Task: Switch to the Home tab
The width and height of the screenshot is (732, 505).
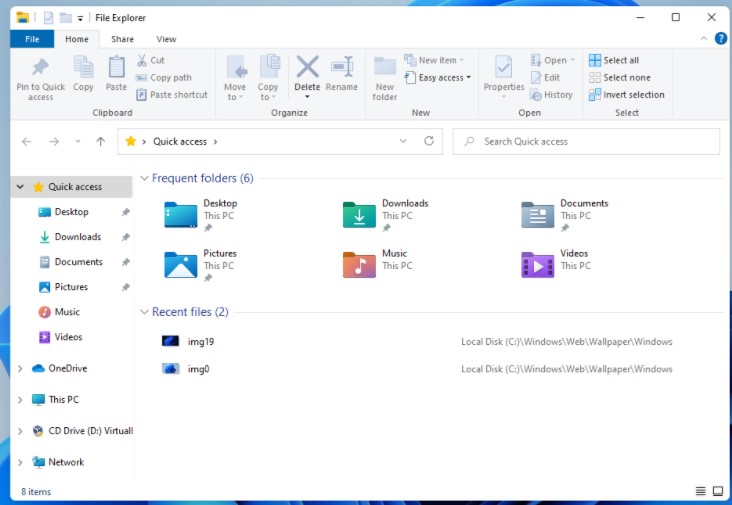Action: (77, 39)
